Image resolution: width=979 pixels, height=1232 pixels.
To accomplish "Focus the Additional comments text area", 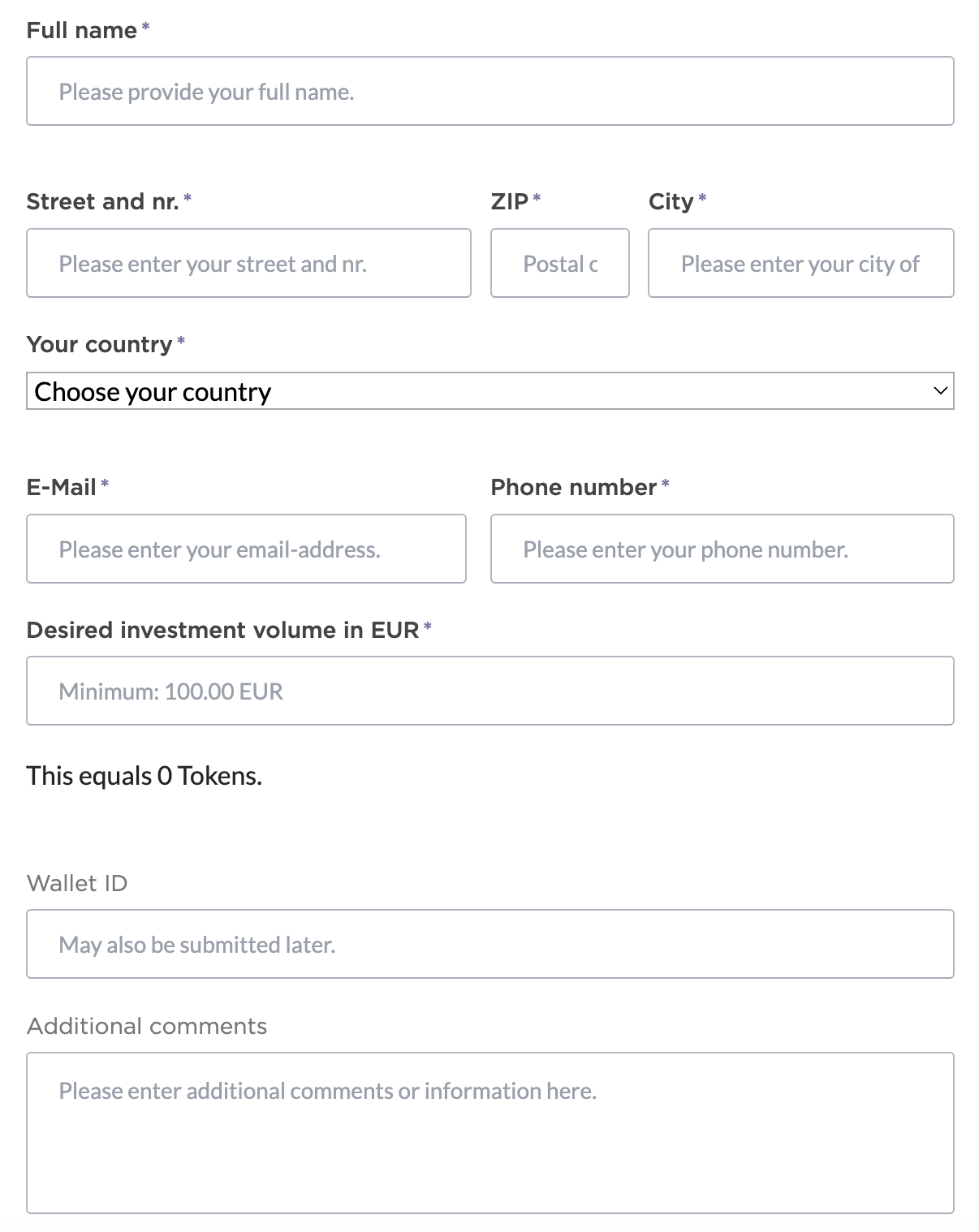I will click(489, 1133).
